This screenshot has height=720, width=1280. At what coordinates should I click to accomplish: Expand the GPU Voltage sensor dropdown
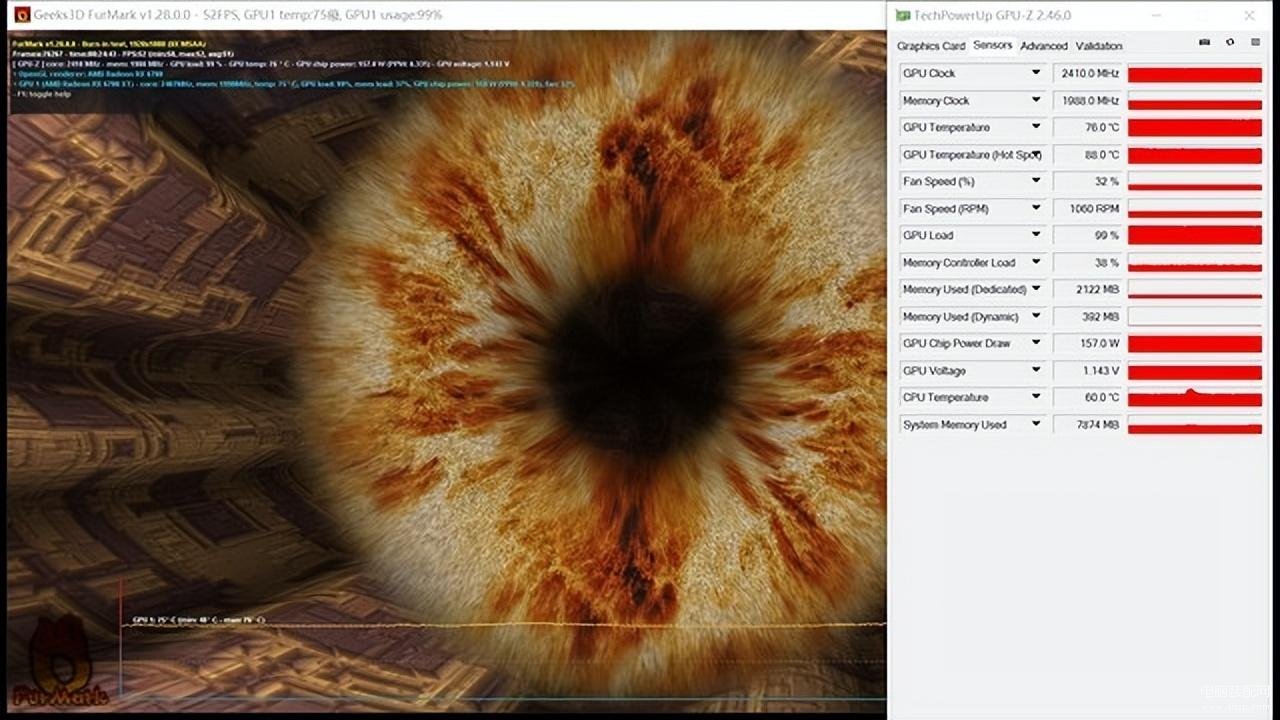click(1036, 370)
